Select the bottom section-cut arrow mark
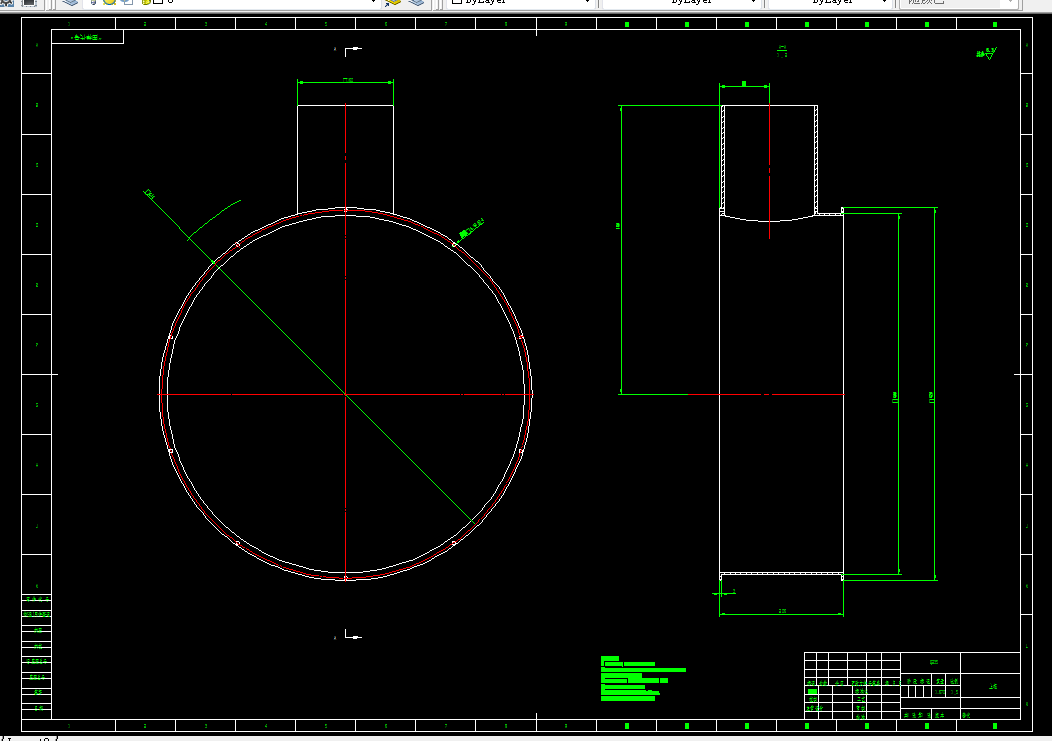 pyautogui.click(x=352, y=634)
